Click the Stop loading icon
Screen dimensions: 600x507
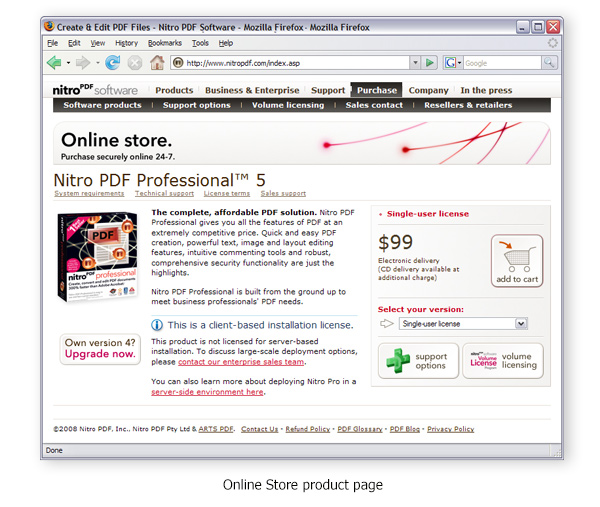(x=135, y=63)
